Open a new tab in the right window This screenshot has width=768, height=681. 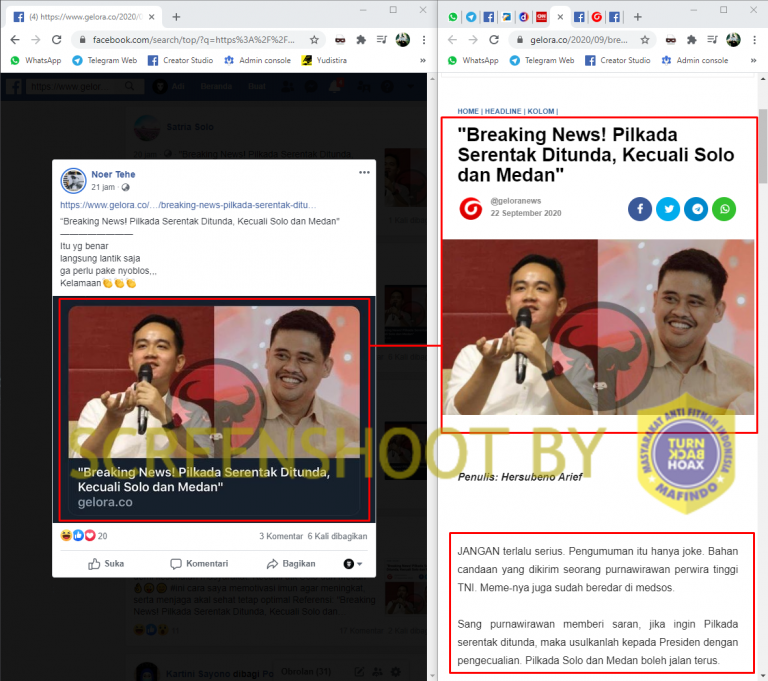[637, 17]
